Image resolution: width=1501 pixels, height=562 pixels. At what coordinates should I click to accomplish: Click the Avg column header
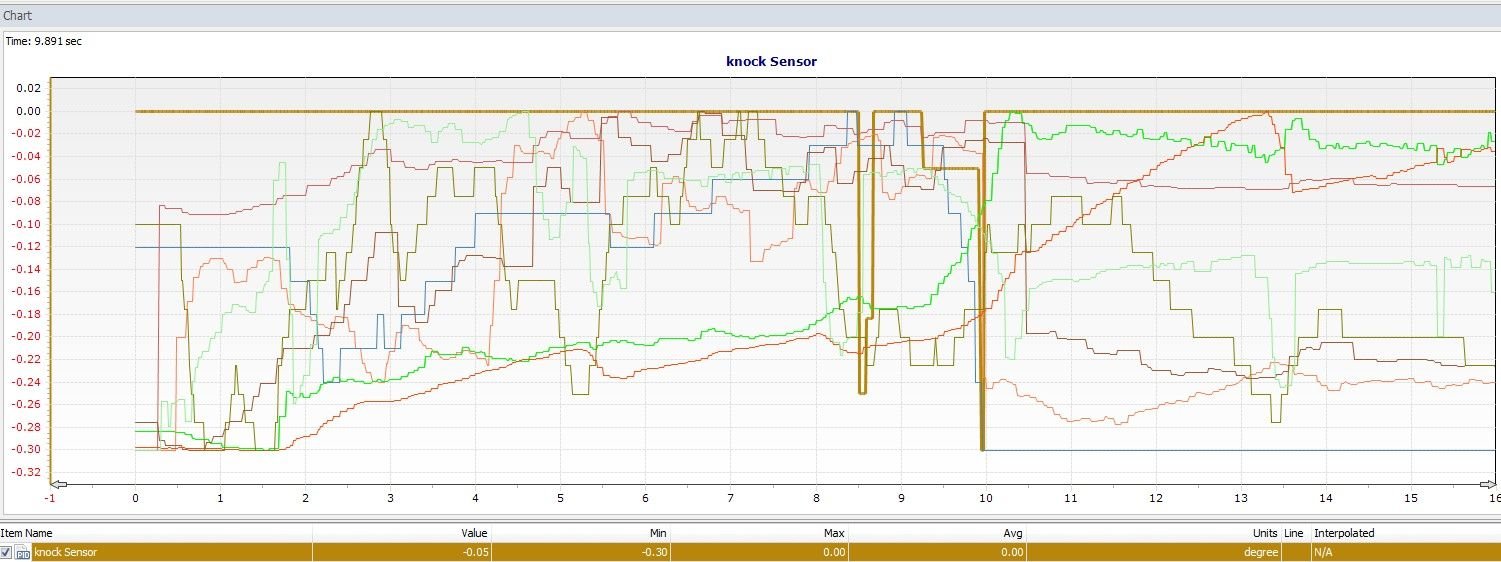click(1013, 533)
